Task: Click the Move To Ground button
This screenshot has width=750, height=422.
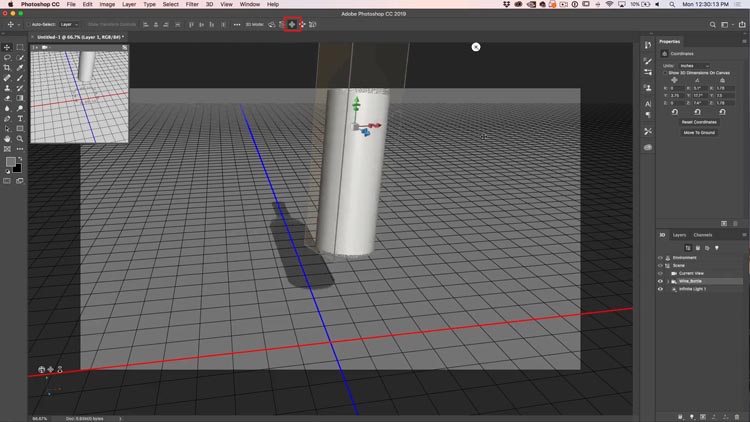Action: point(699,133)
